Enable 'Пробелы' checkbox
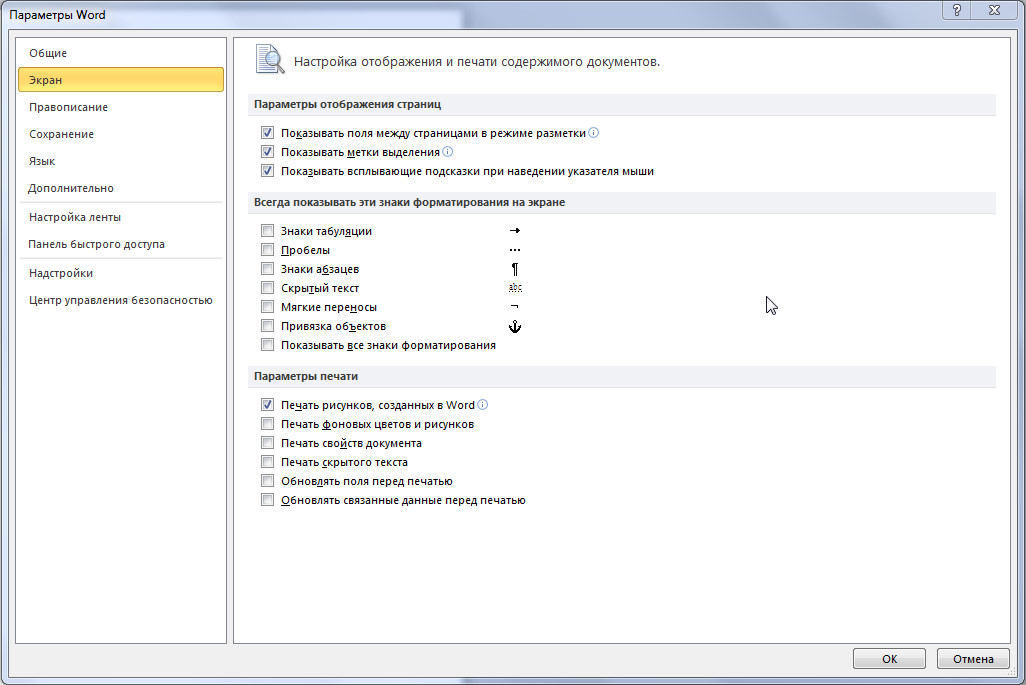 point(267,249)
